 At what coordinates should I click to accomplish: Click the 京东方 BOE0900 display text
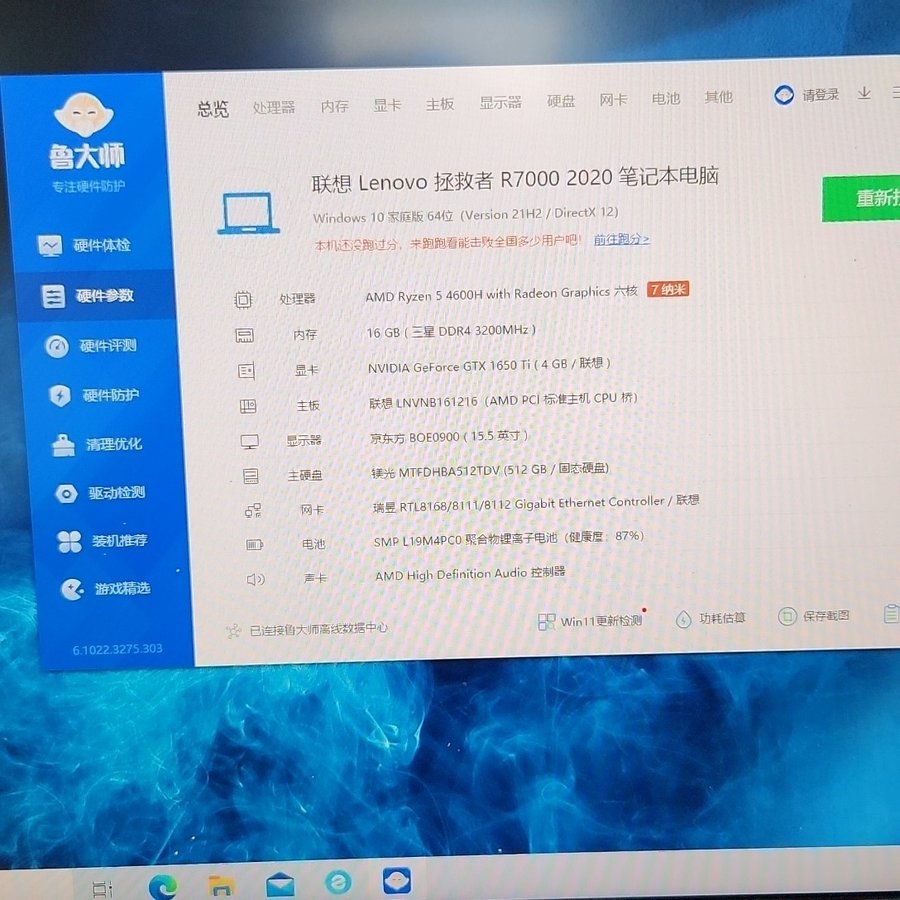(x=449, y=437)
